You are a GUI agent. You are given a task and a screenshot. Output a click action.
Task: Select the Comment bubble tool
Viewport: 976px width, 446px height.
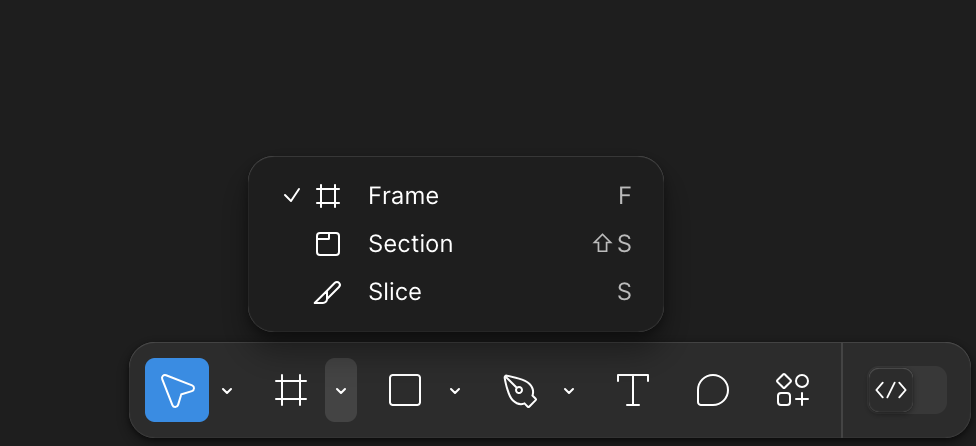(x=712, y=390)
